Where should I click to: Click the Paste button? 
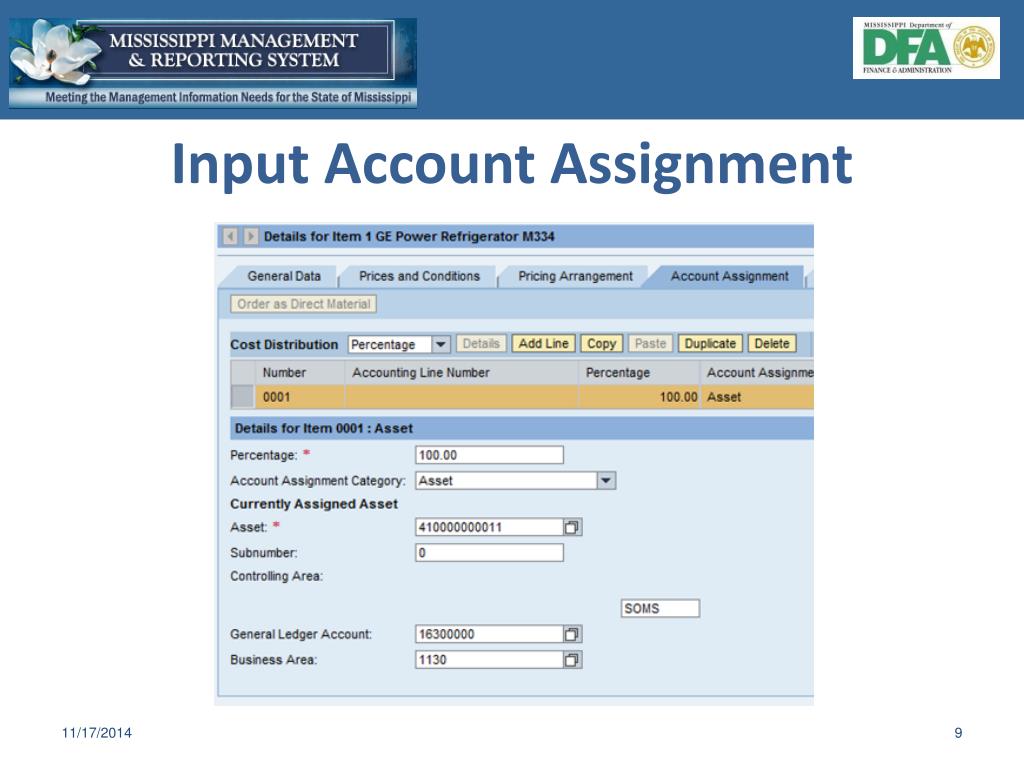tap(650, 344)
